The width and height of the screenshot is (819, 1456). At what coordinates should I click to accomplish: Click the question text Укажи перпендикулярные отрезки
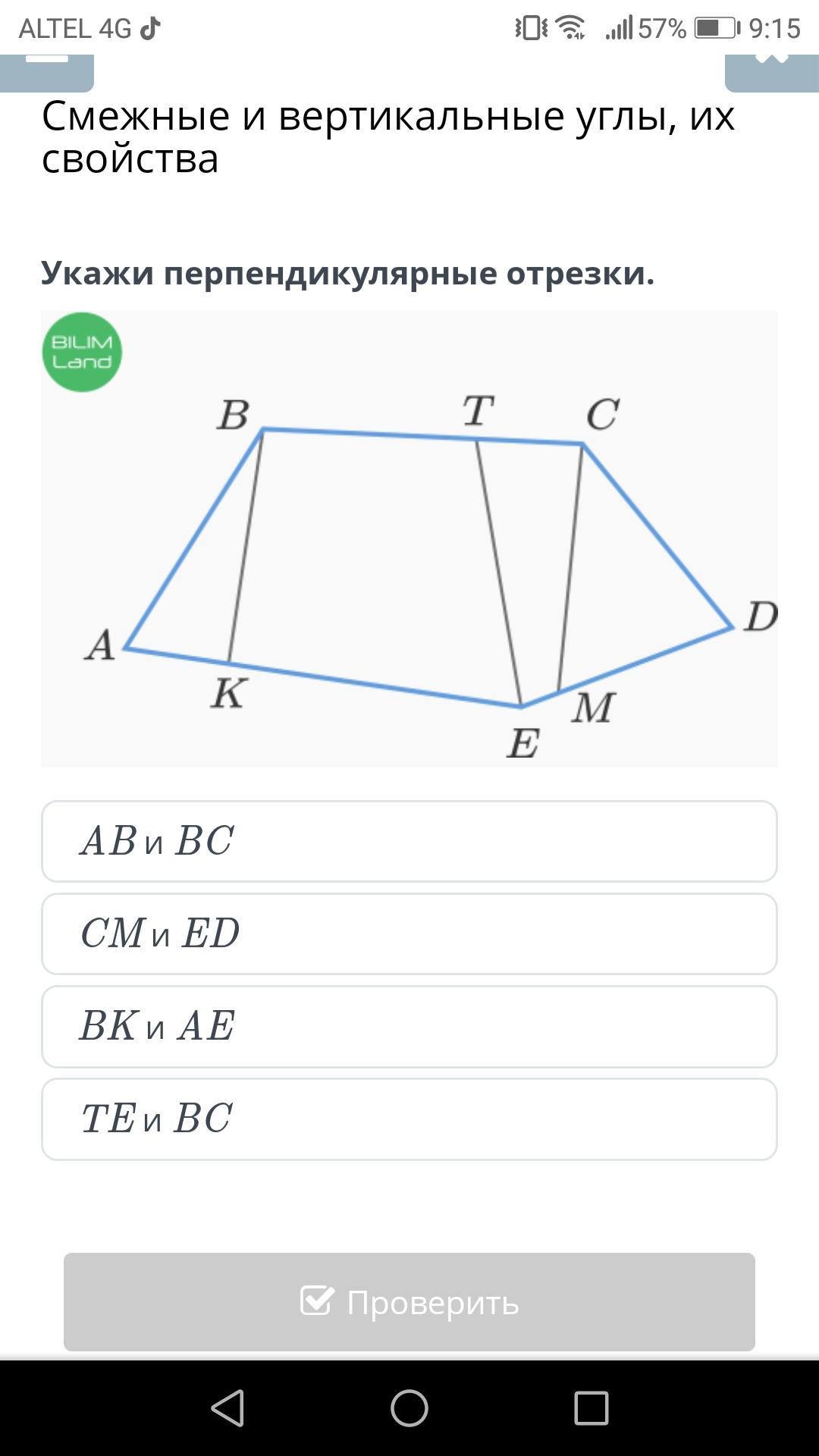pos(347,273)
